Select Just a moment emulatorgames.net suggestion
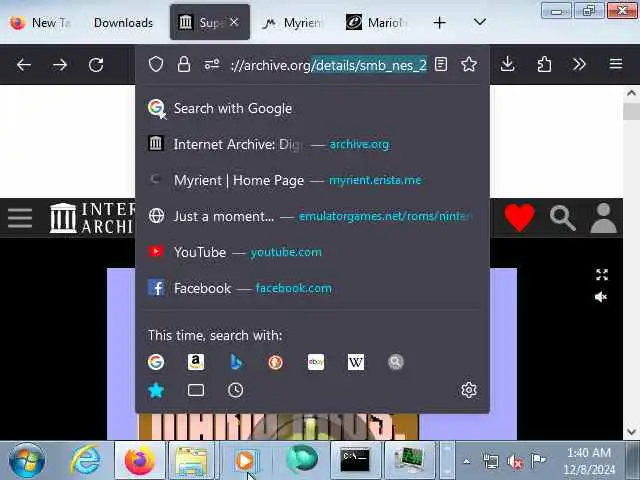Screen dimensions: 640x480 point(312,216)
